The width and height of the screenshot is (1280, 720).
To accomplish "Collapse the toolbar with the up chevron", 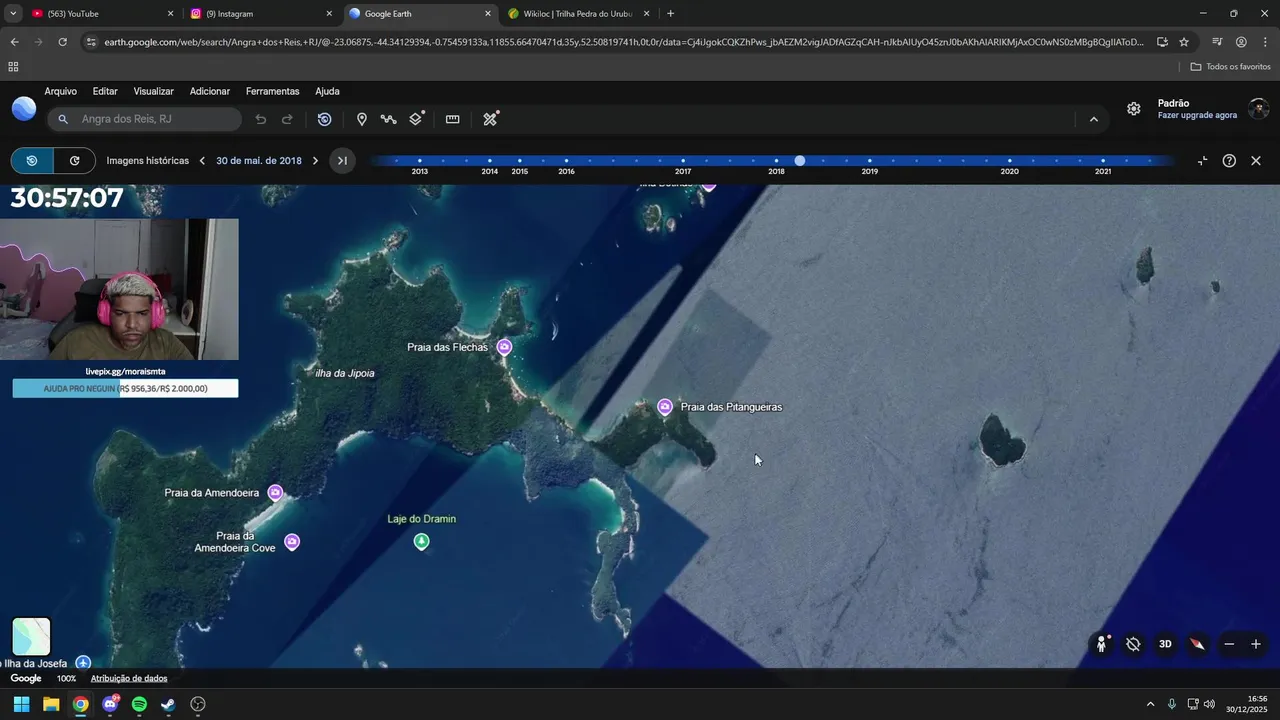I will pyautogui.click(x=1093, y=119).
